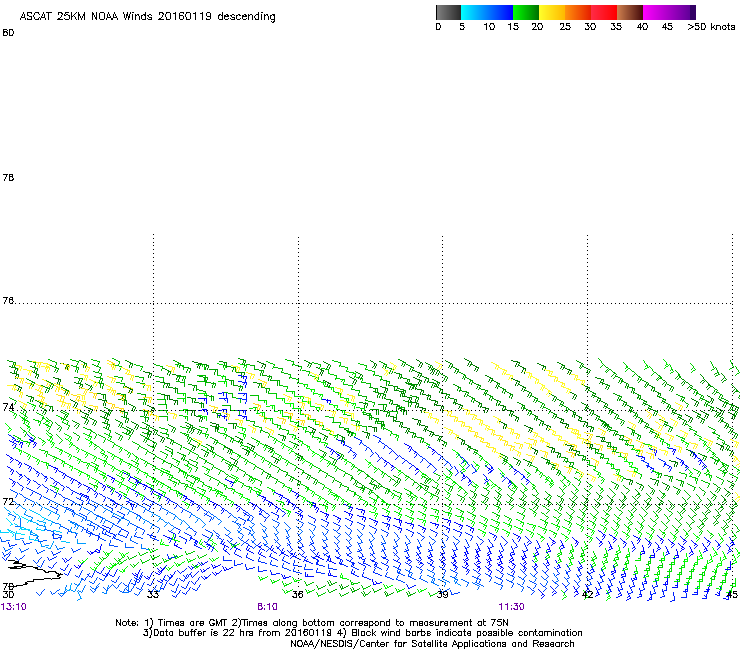
Task: Select the magenta-purple 40-50 knots legend color
Action: [x=669, y=12]
